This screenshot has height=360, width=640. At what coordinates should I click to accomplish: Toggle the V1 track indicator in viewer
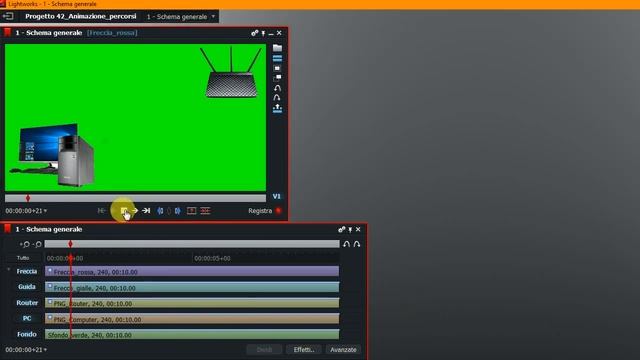[x=277, y=196]
